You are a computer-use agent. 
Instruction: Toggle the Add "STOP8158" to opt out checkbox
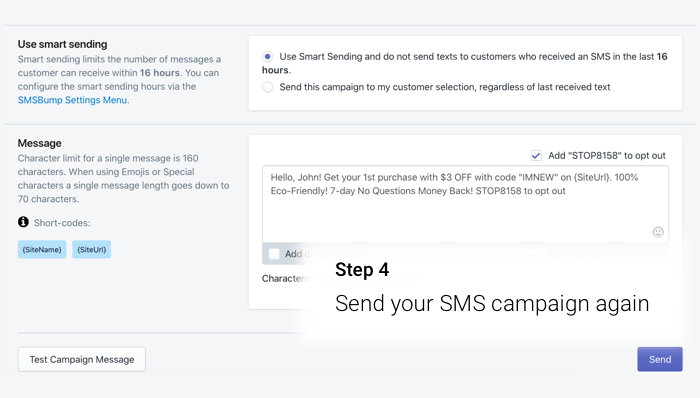pyautogui.click(x=536, y=156)
